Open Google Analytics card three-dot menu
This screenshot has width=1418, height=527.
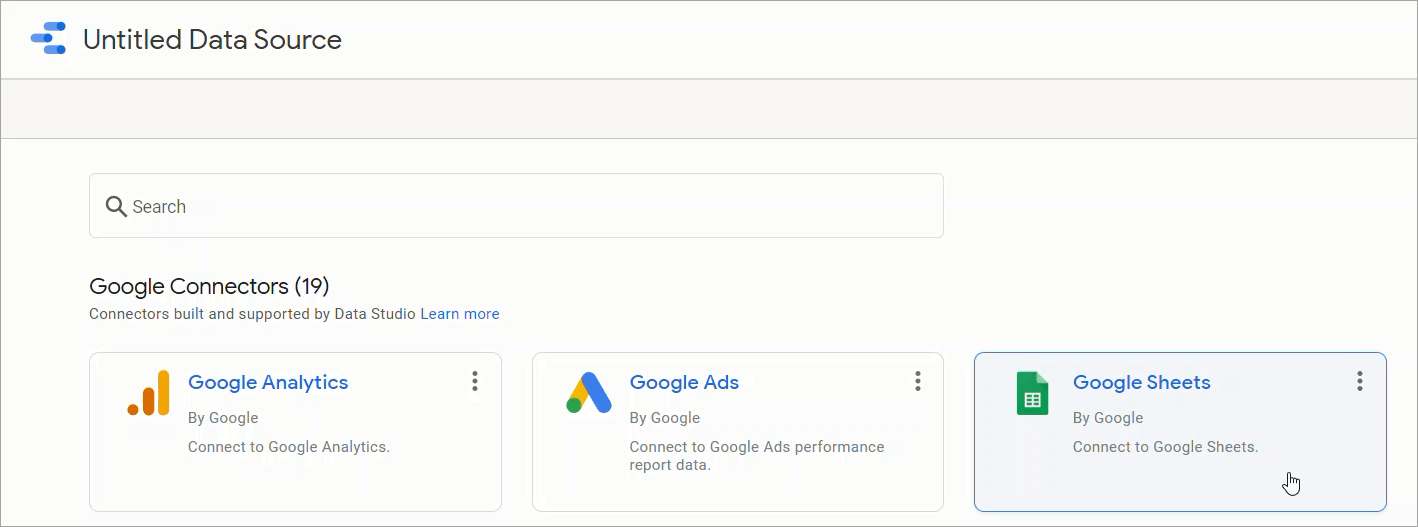(475, 381)
